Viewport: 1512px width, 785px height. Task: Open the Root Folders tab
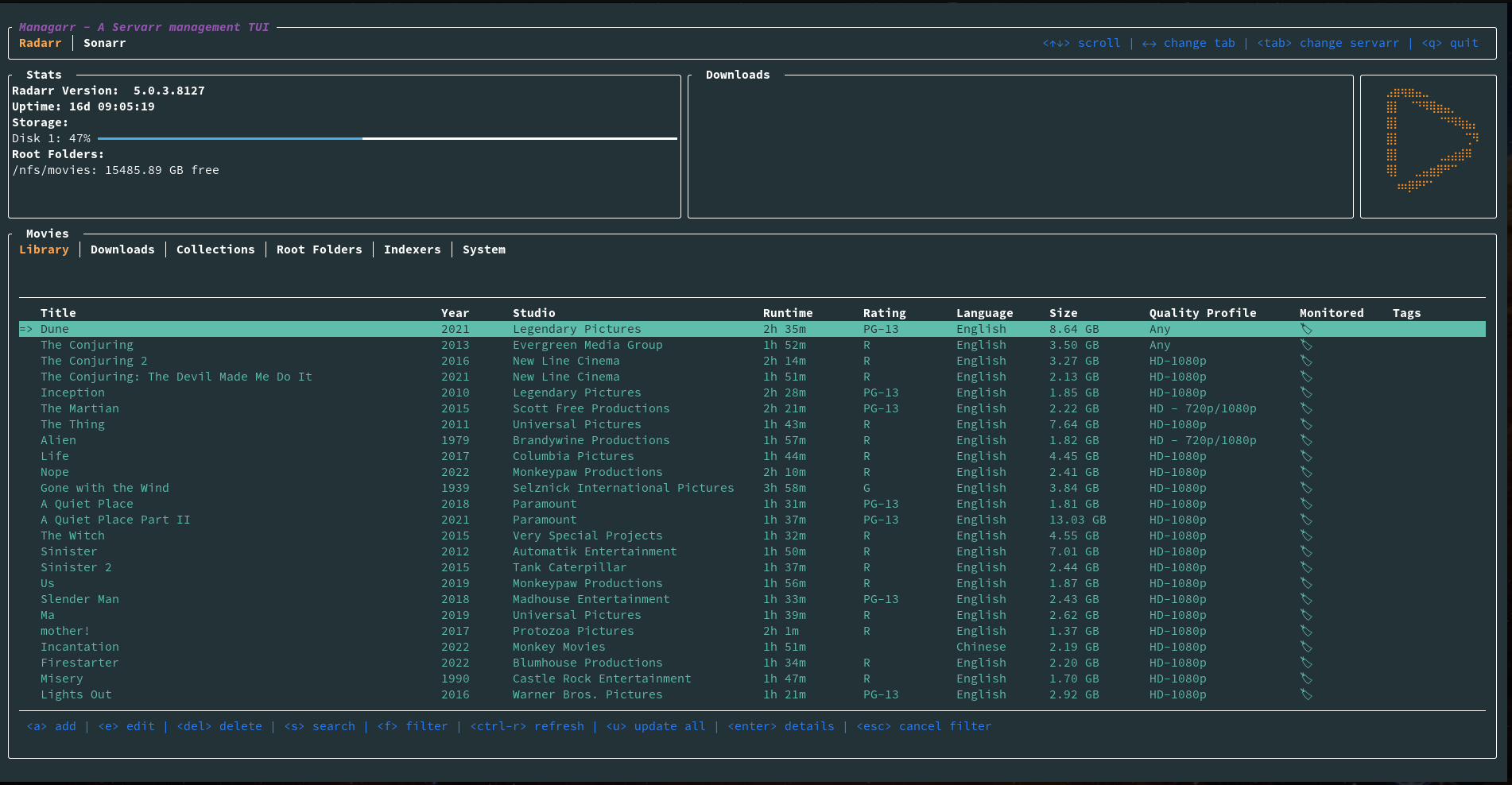point(319,249)
